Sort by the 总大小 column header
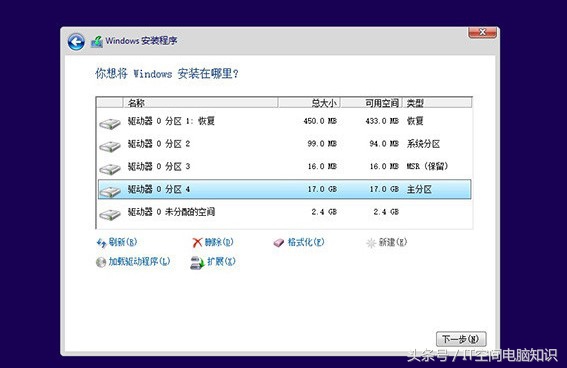 [x=309, y=103]
